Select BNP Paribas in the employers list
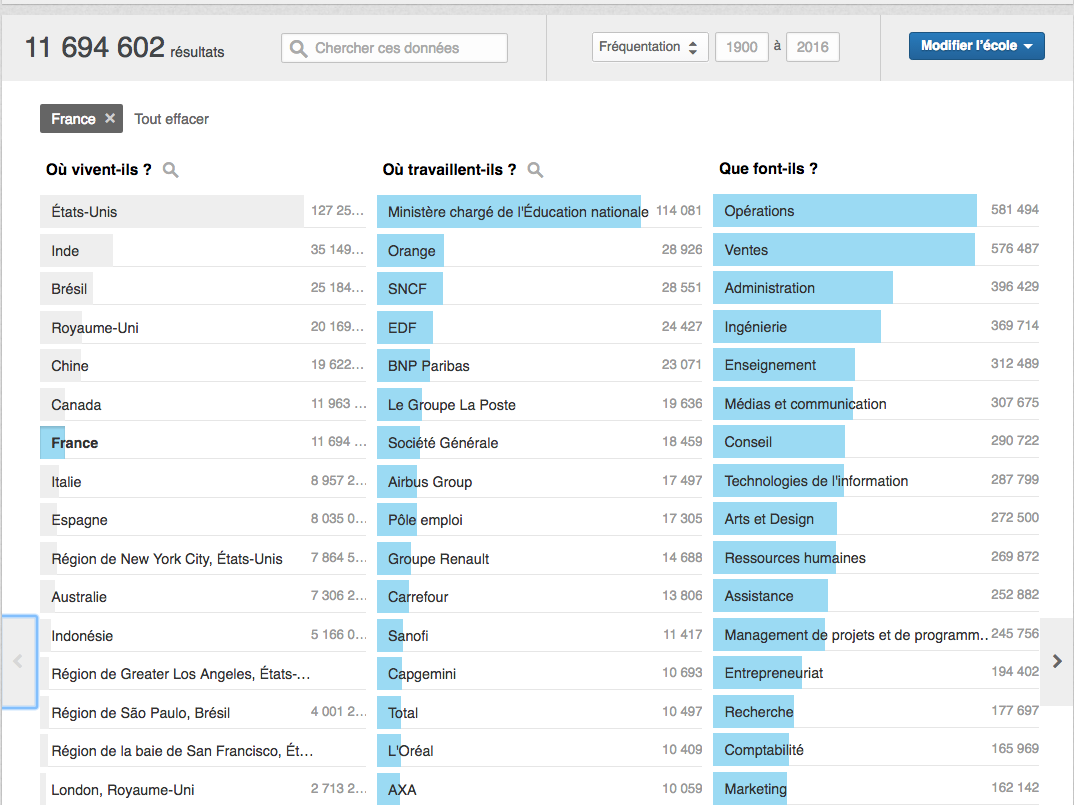The width and height of the screenshot is (1074, 805). click(x=429, y=366)
